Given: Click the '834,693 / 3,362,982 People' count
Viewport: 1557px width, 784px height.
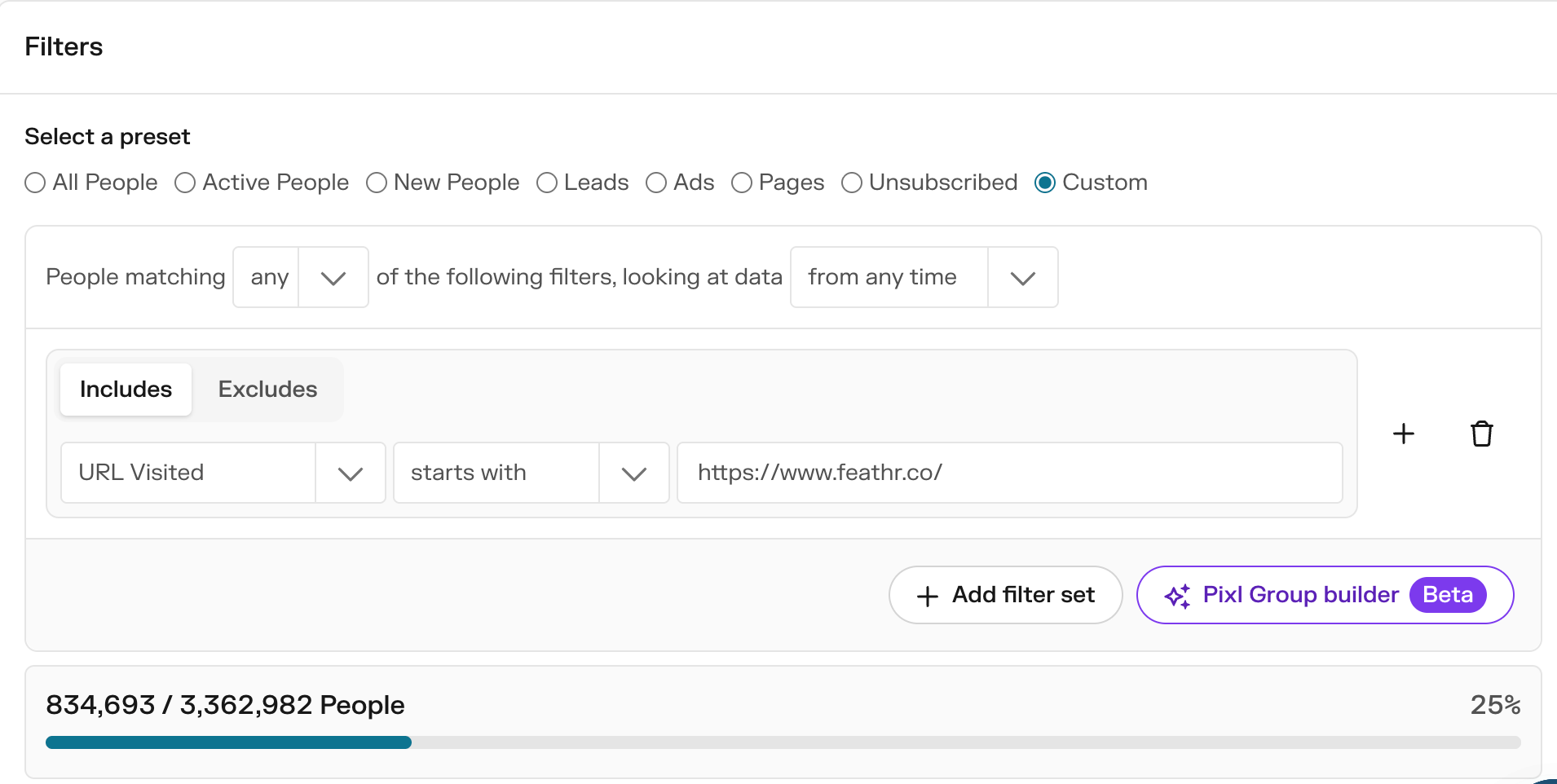Looking at the screenshot, I should 225,705.
